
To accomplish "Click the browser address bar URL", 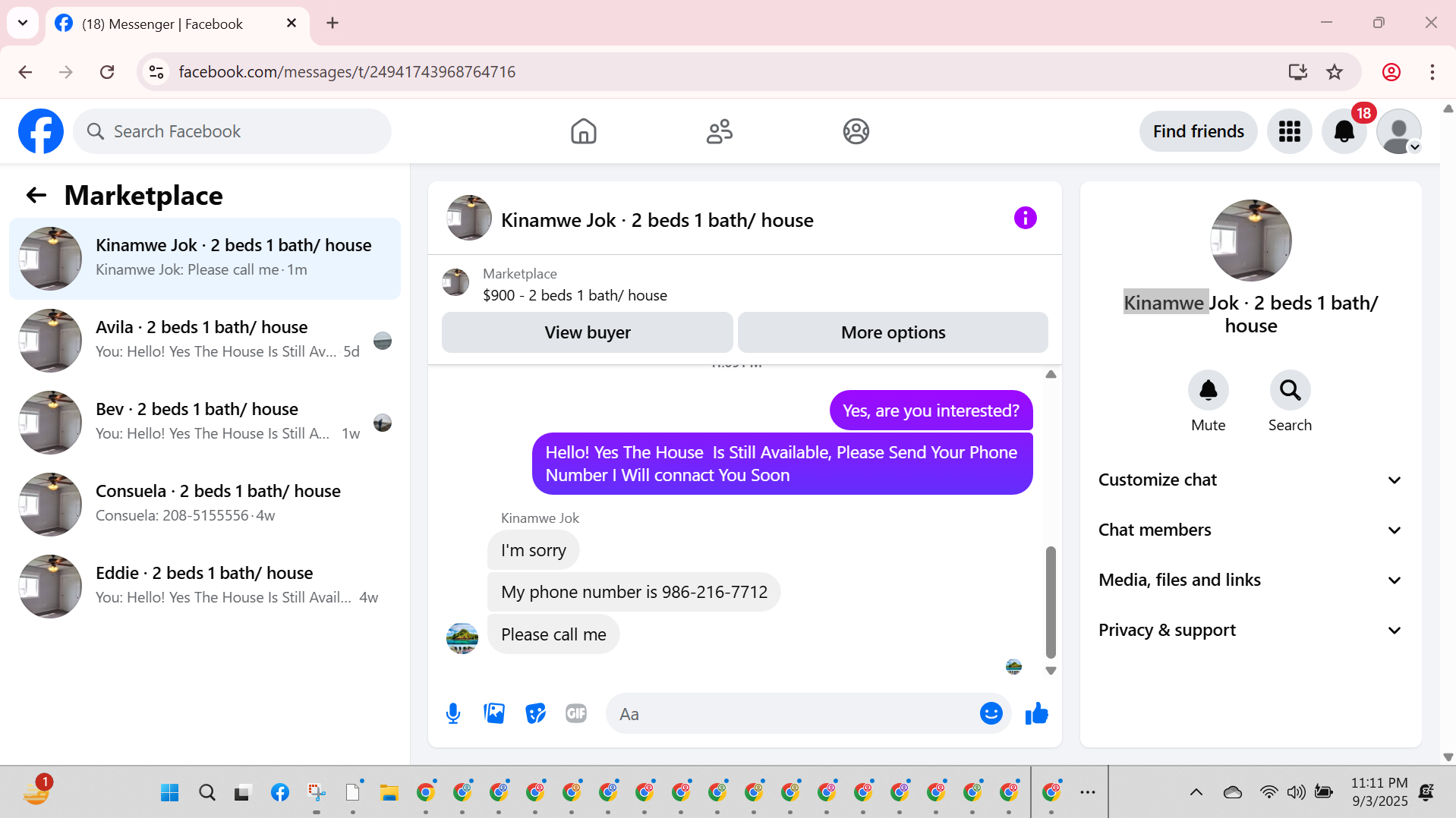I will pos(347,72).
